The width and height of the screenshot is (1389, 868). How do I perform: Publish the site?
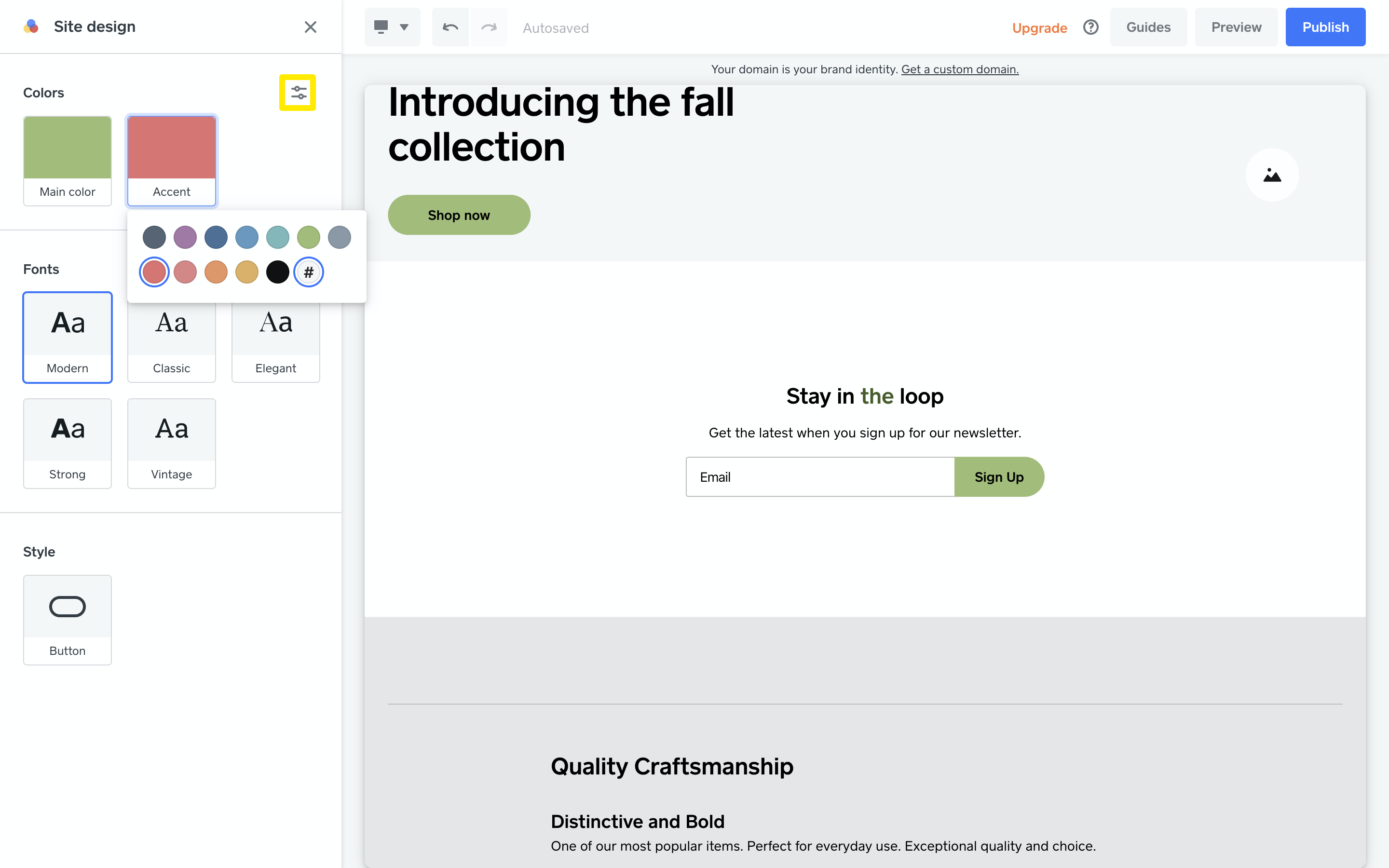1325,27
